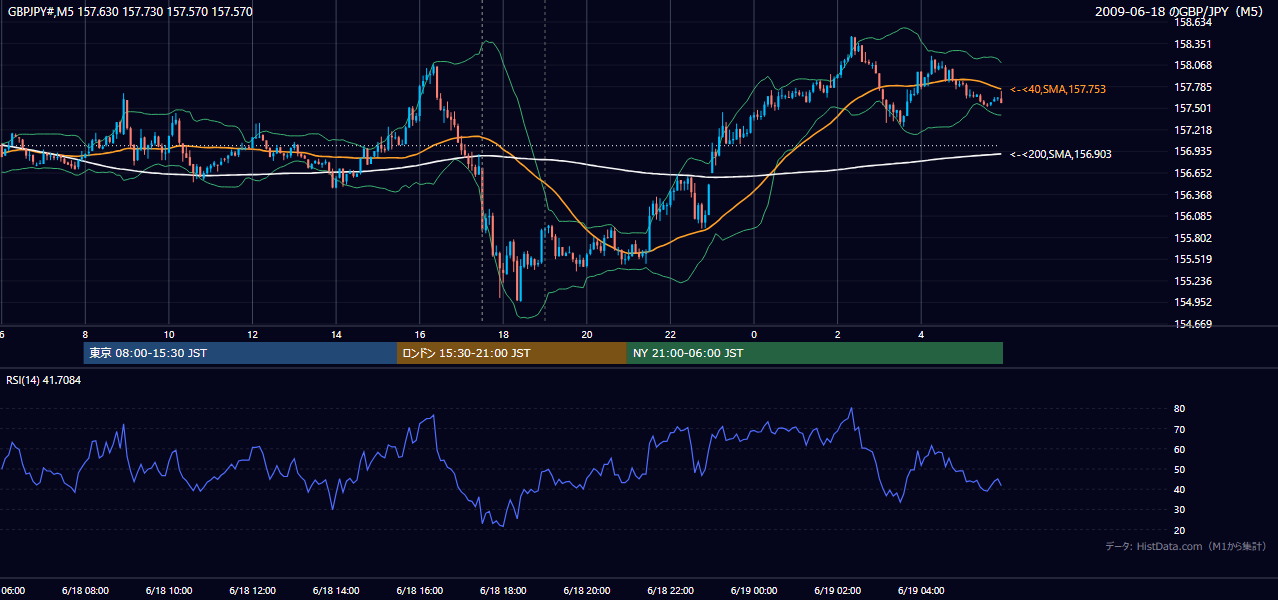1278x600 pixels.
Task: Click the RSI axis level 20
Action: [1180, 530]
